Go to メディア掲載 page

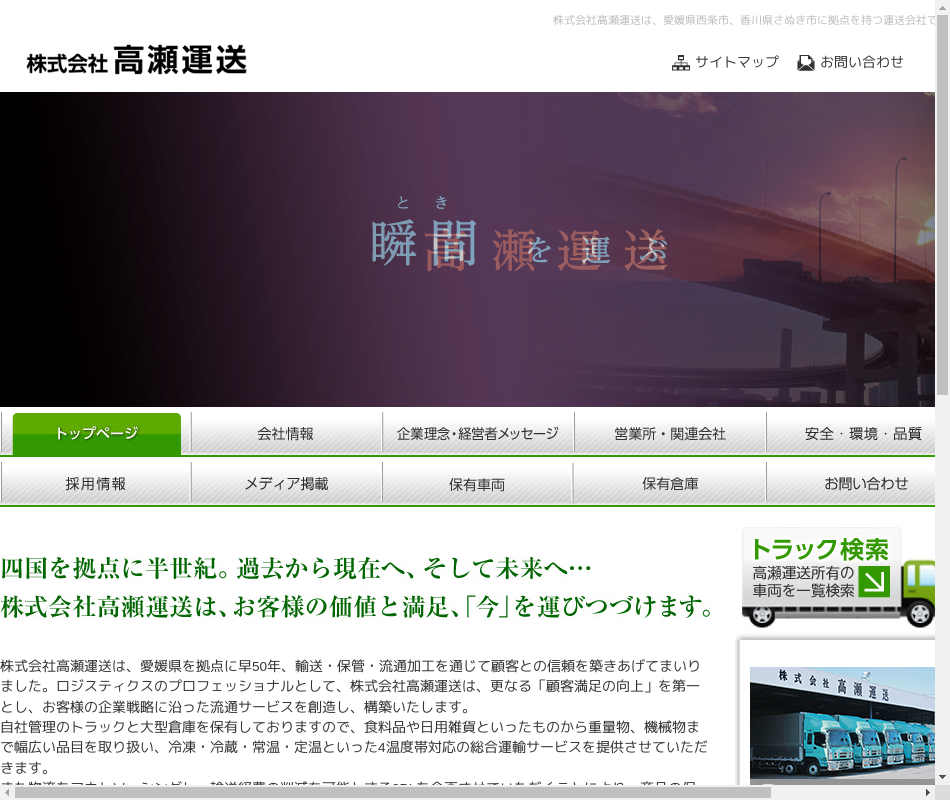(x=286, y=483)
